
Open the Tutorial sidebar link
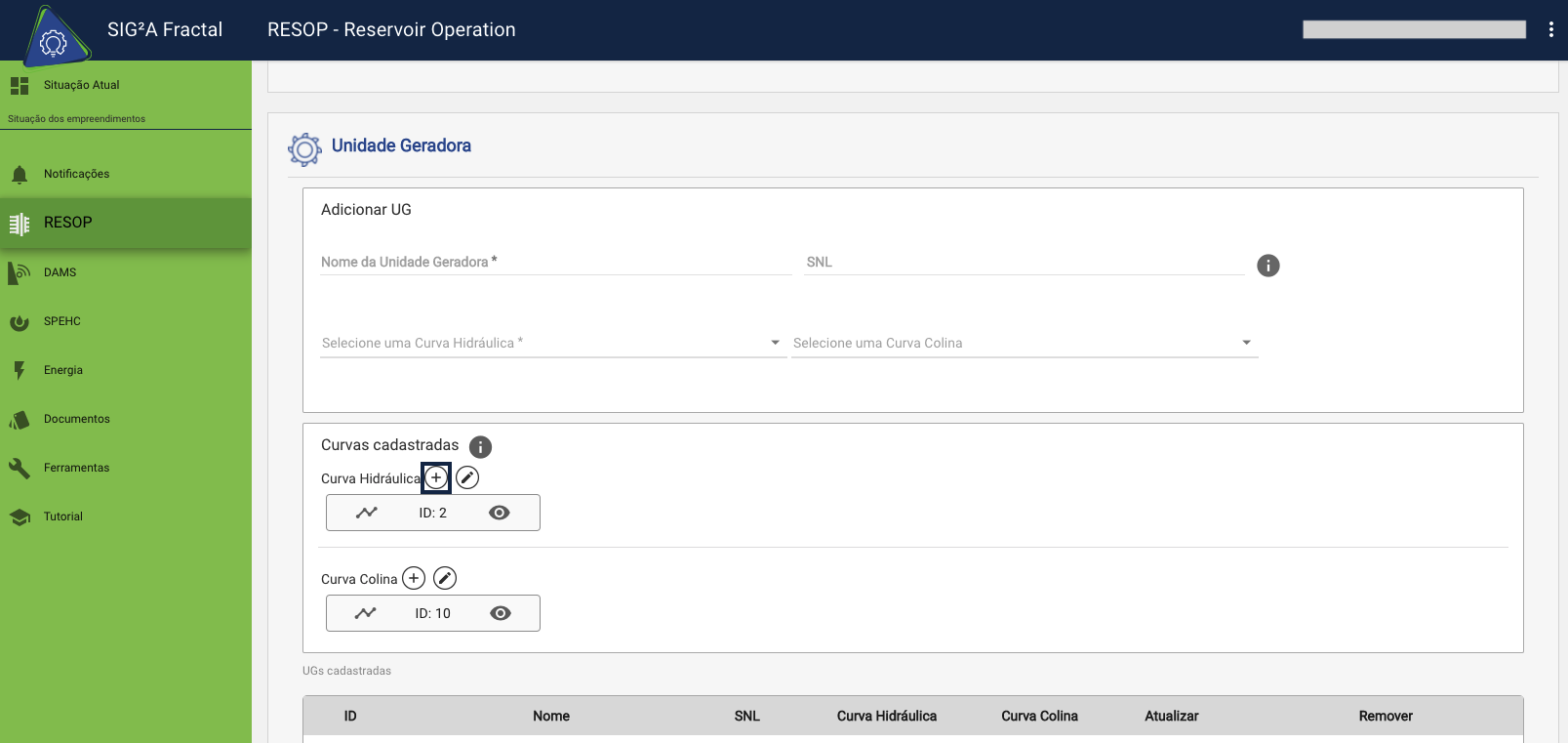click(62, 516)
